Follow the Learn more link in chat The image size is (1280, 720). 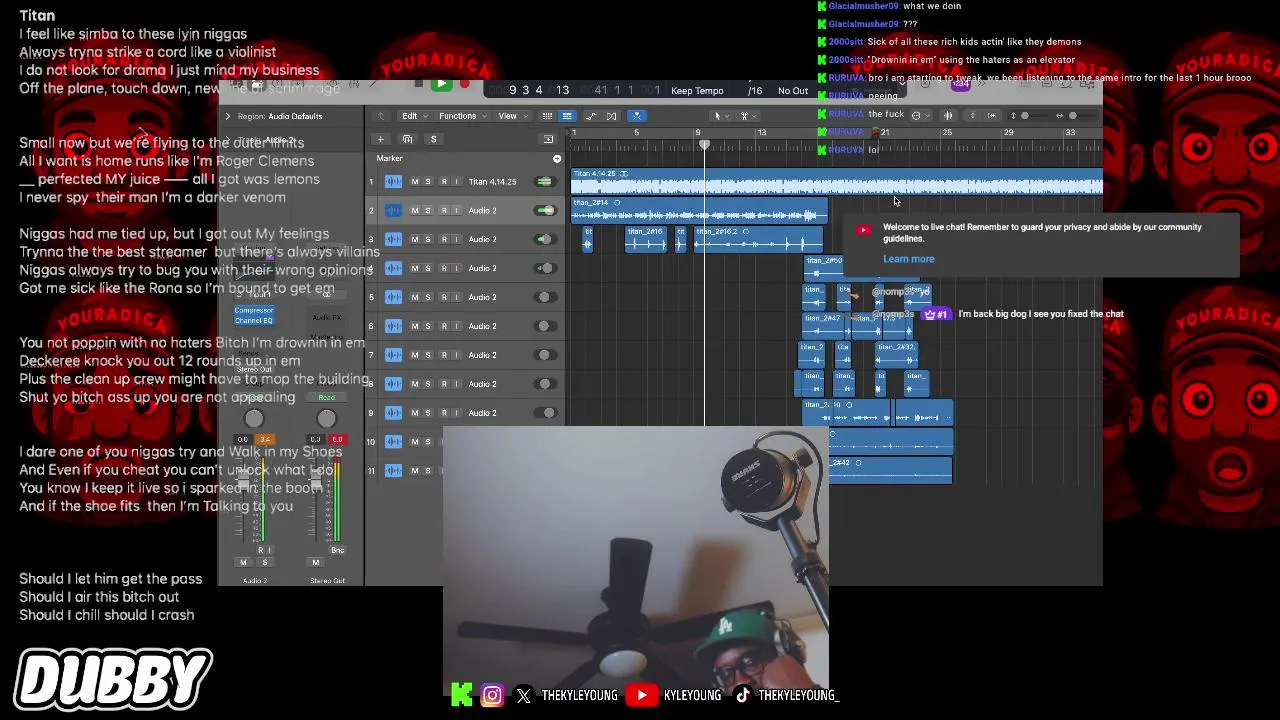click(x=908, y=259)
